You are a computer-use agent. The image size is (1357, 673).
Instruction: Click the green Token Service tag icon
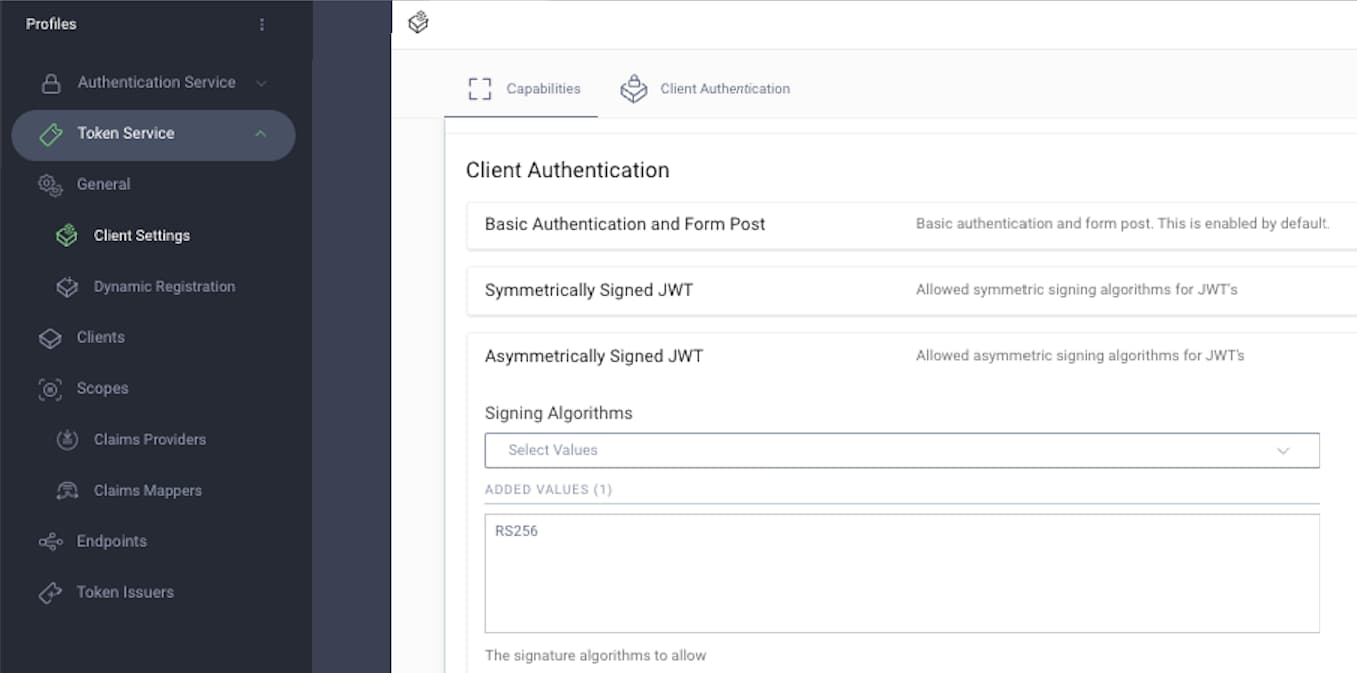[50, 134]
